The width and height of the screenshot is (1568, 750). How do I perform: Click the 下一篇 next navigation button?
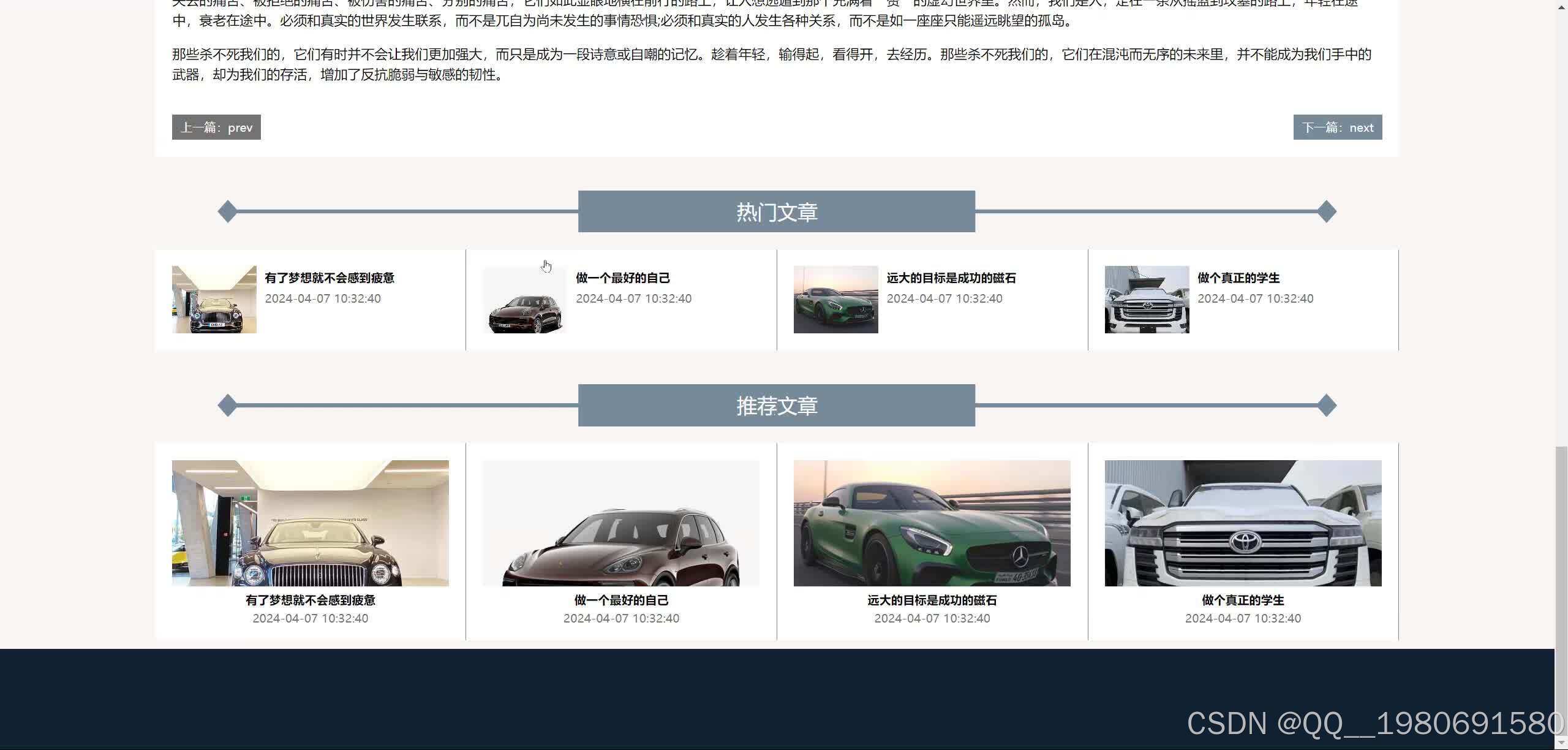tap(1338, 127)
